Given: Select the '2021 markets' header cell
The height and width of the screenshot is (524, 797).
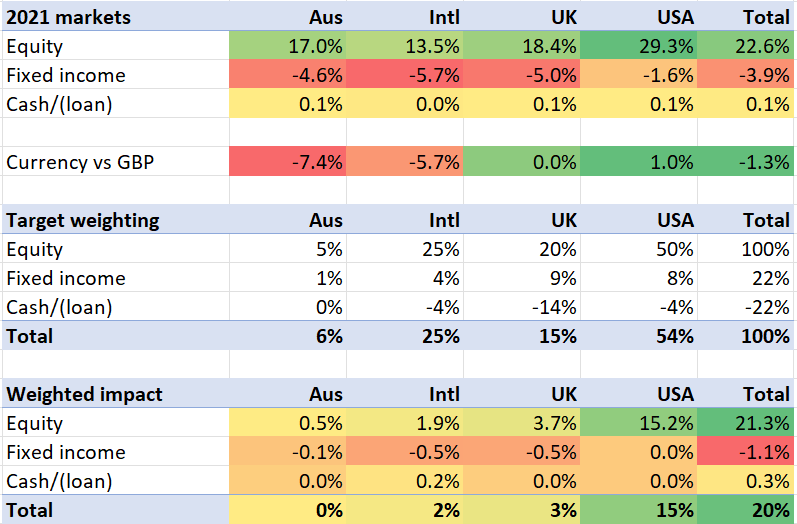Looking at the screenshot, I should point(68,17).
